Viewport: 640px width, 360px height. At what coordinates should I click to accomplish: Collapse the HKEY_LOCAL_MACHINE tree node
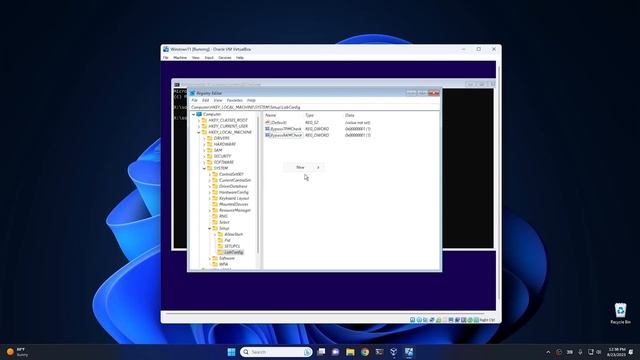tap(199, 132)
